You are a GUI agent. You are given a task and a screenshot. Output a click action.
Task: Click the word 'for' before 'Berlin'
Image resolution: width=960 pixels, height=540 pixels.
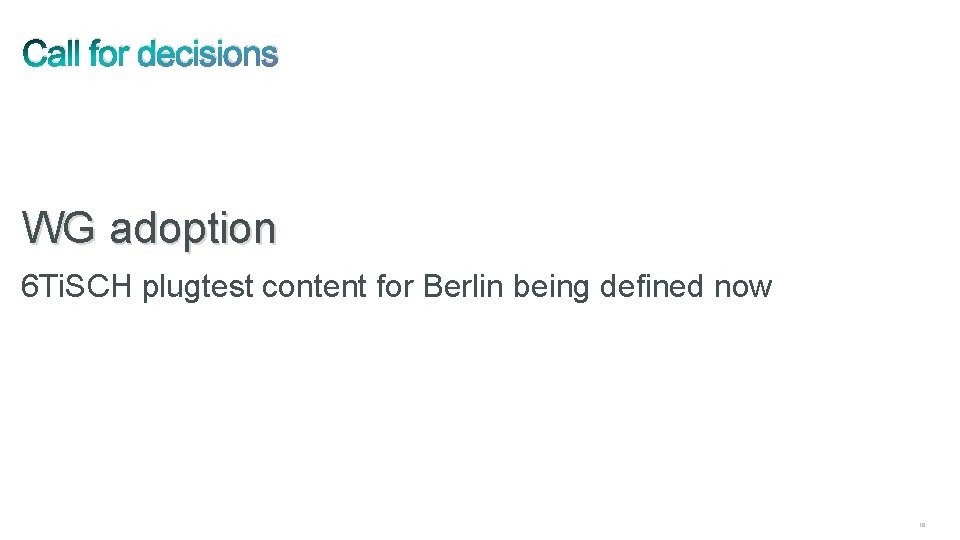point(395,286)
